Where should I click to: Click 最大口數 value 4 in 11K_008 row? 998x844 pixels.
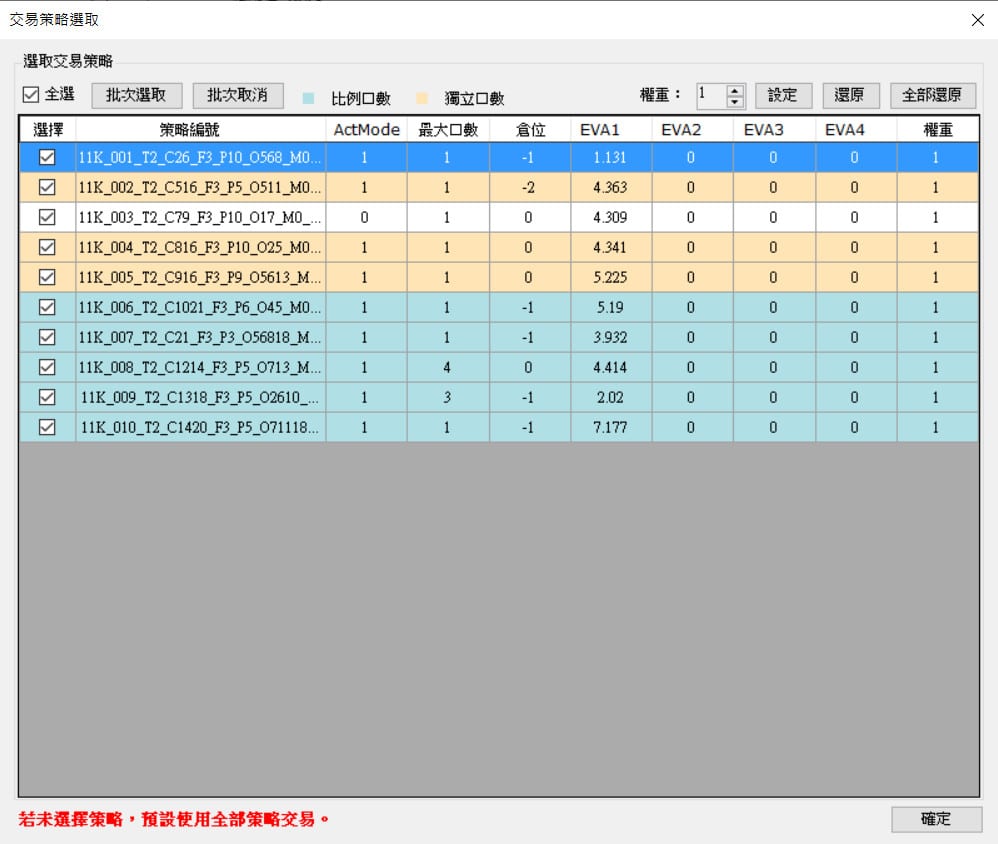pos(447,367)
